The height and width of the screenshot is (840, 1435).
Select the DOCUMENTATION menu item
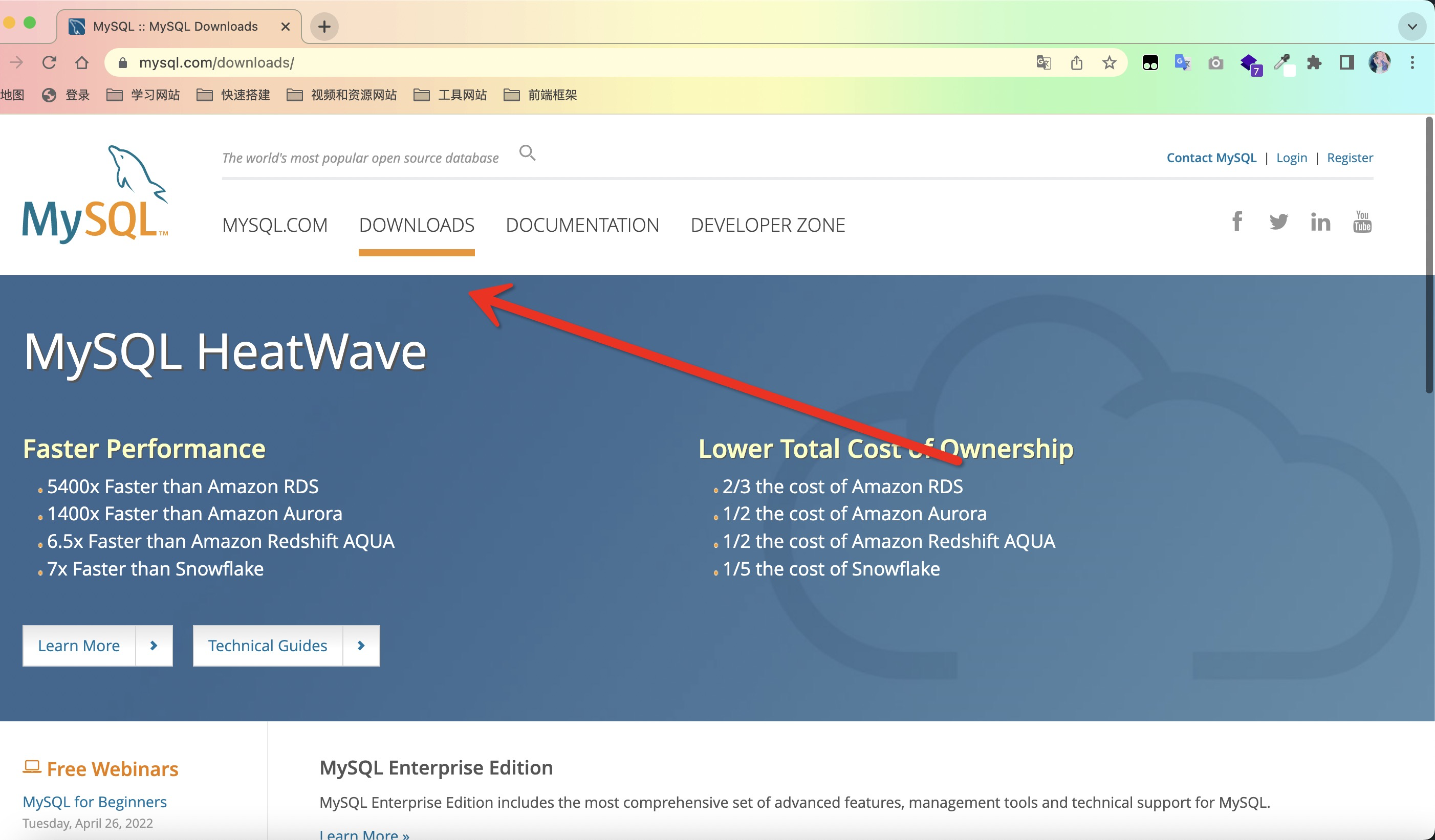[582, 224]
